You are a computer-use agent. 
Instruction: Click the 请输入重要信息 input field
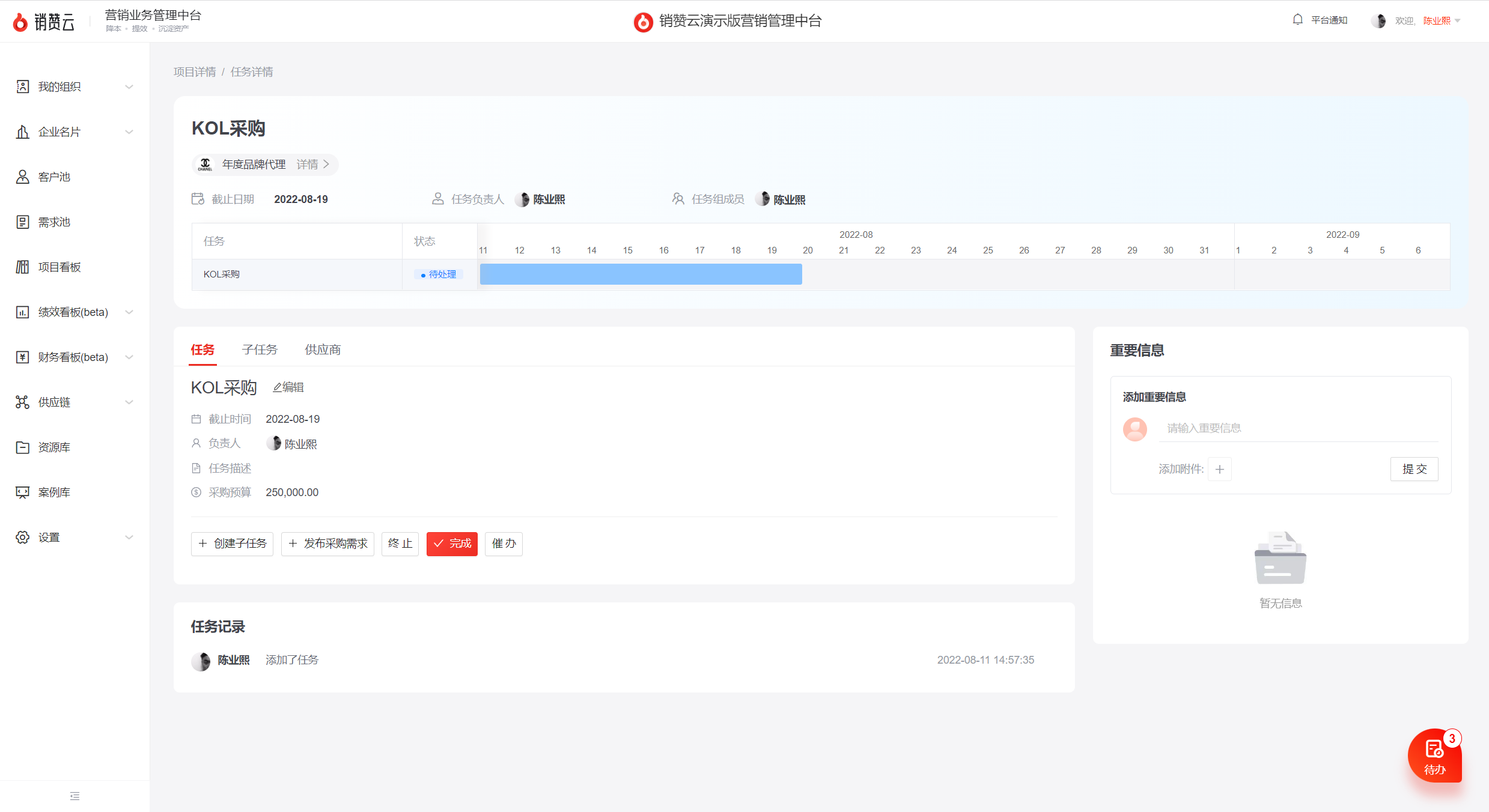(x=1298, y=428)
